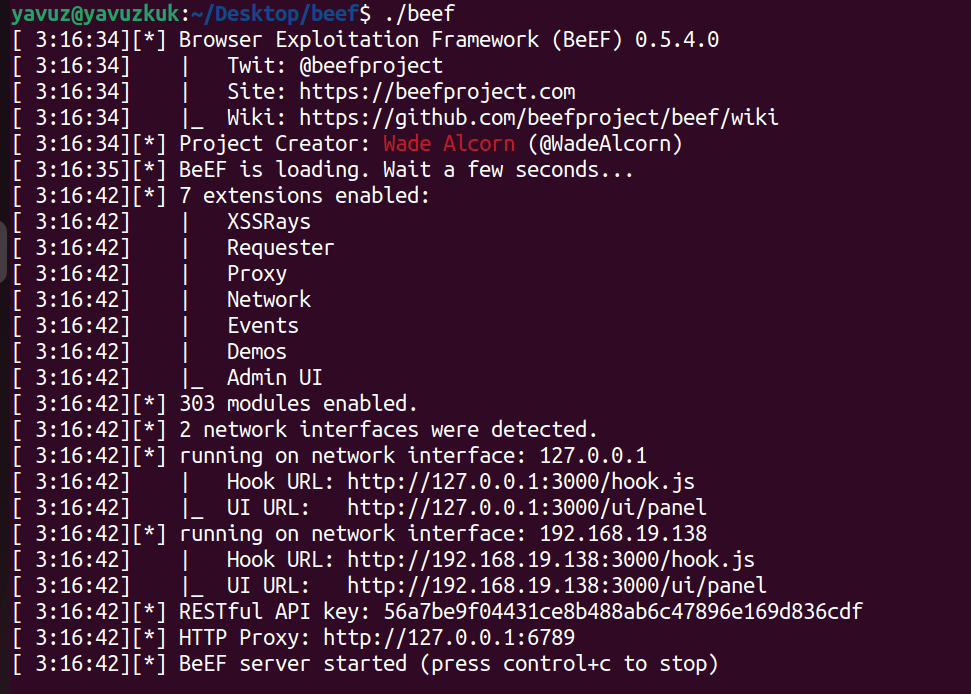Click the 303 modules enabled line
The height and width of the screenshot is (694, 971).
[298, 404]
